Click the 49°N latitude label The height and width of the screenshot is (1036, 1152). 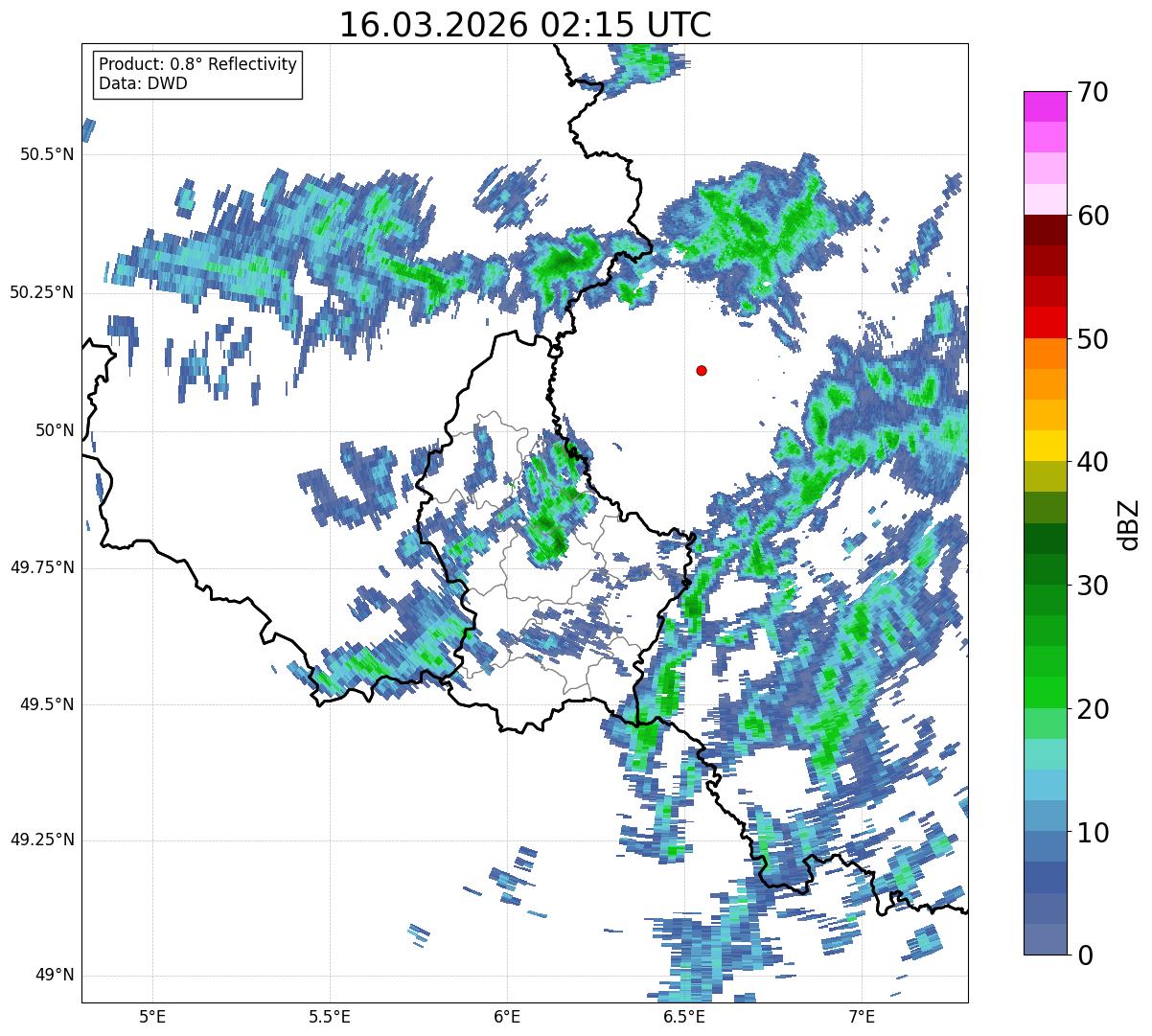[x=56, y=976]
